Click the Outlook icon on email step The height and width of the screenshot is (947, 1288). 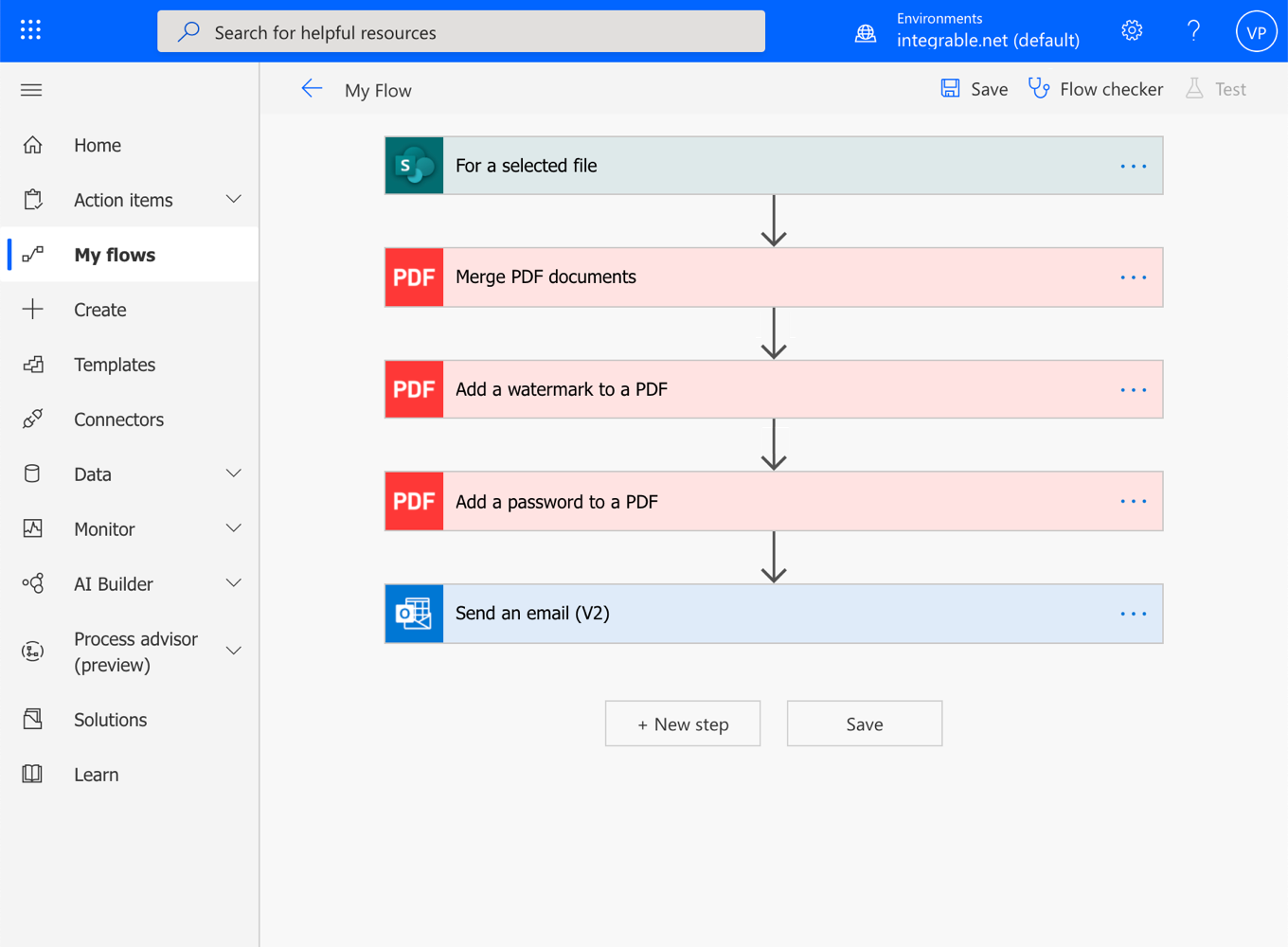(414, 614)
